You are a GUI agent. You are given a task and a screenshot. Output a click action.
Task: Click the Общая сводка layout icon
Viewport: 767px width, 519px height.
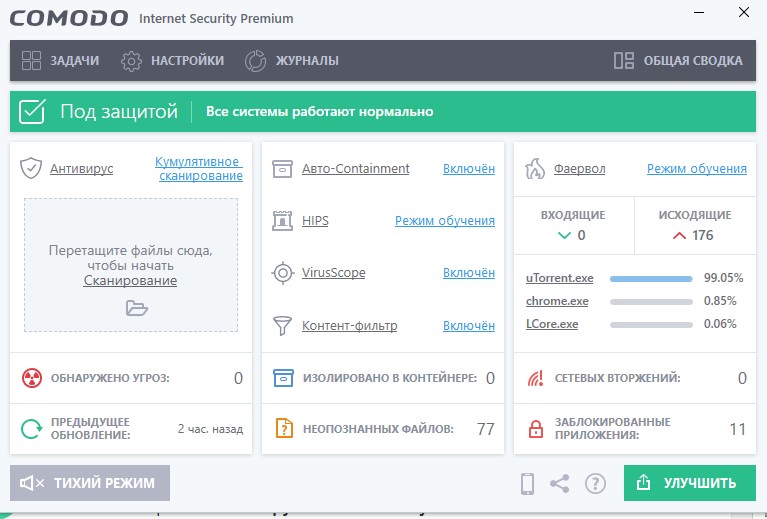[624, 61]
